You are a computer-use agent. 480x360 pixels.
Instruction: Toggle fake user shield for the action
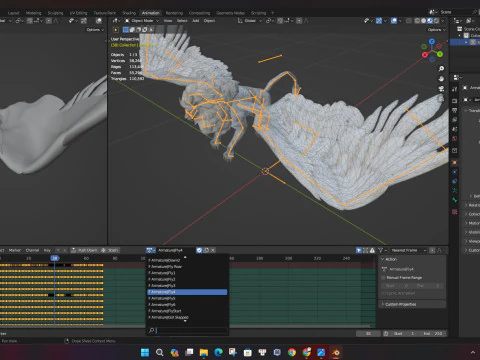(199, 250)
